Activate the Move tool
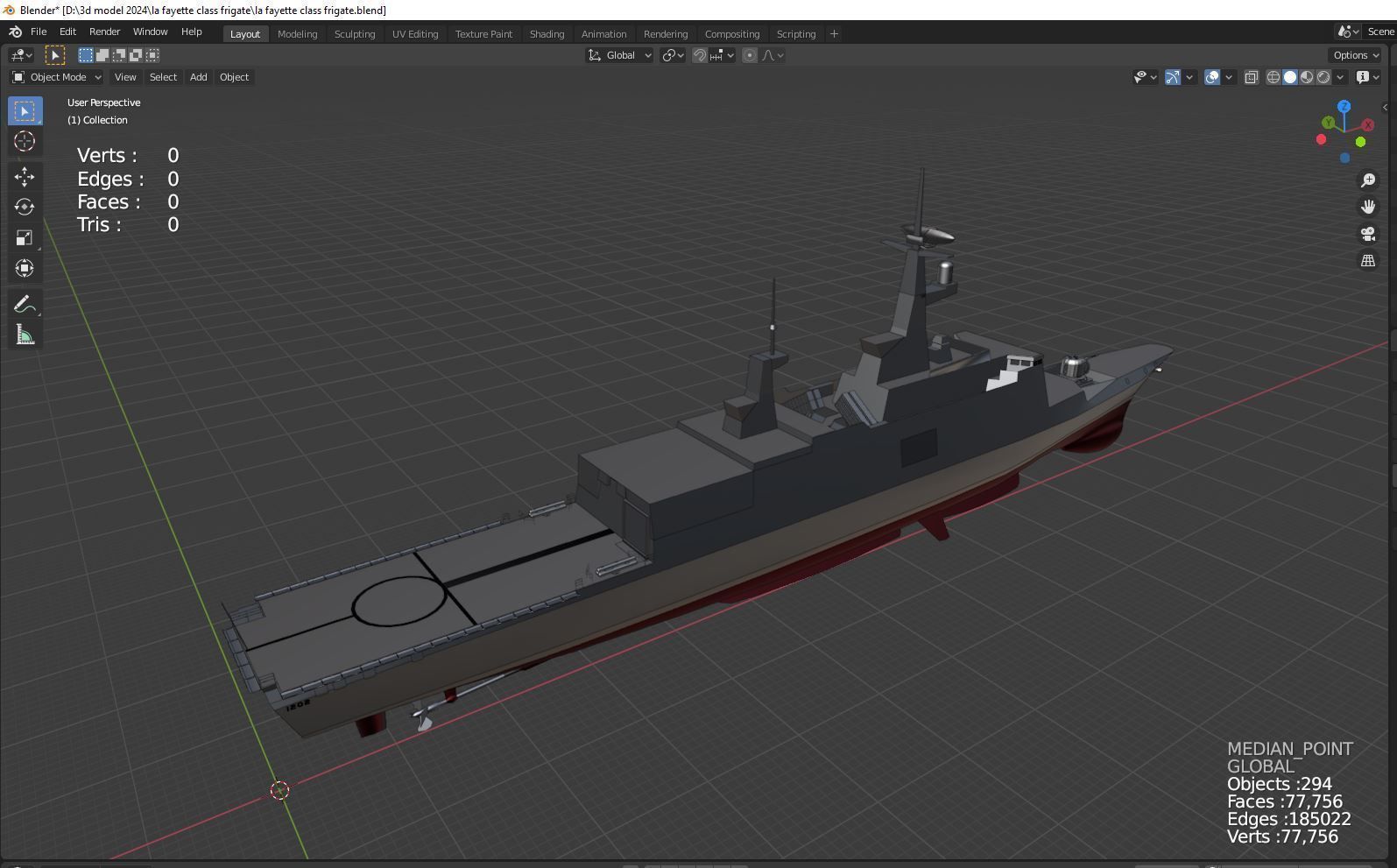 point(25,177)
